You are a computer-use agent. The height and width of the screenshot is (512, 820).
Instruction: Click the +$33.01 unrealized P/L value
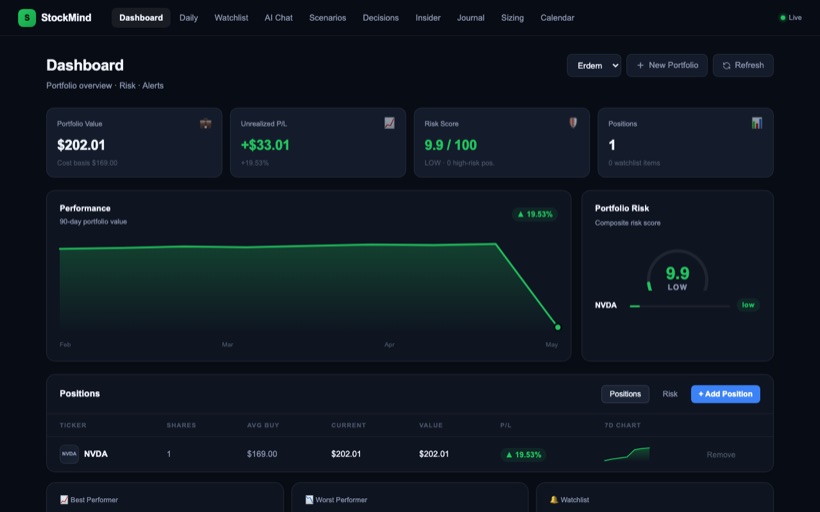pos(265,145)
